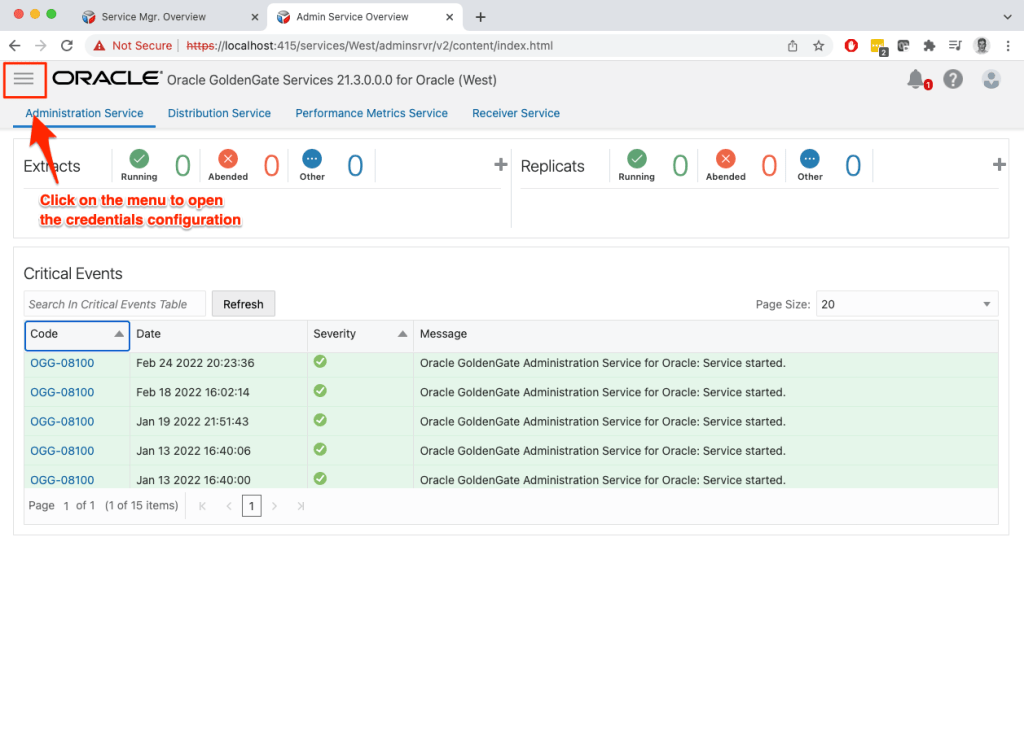Image resolution: width=1024 pixels, height=738 pixels.
Task: Open the hamburger navigation menu
Action: (24, 79)
